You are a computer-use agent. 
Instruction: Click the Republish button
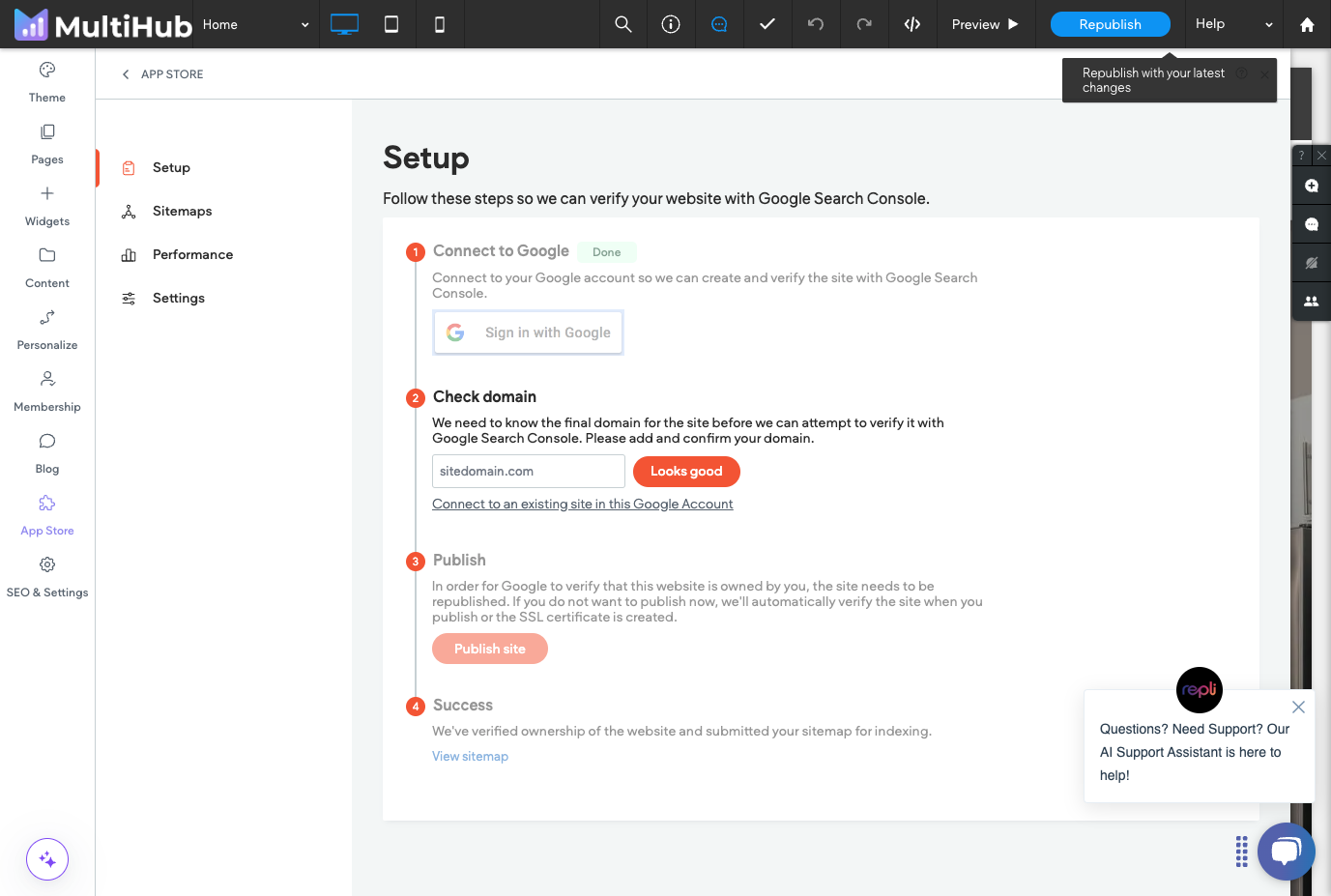tap(1110, 24)
